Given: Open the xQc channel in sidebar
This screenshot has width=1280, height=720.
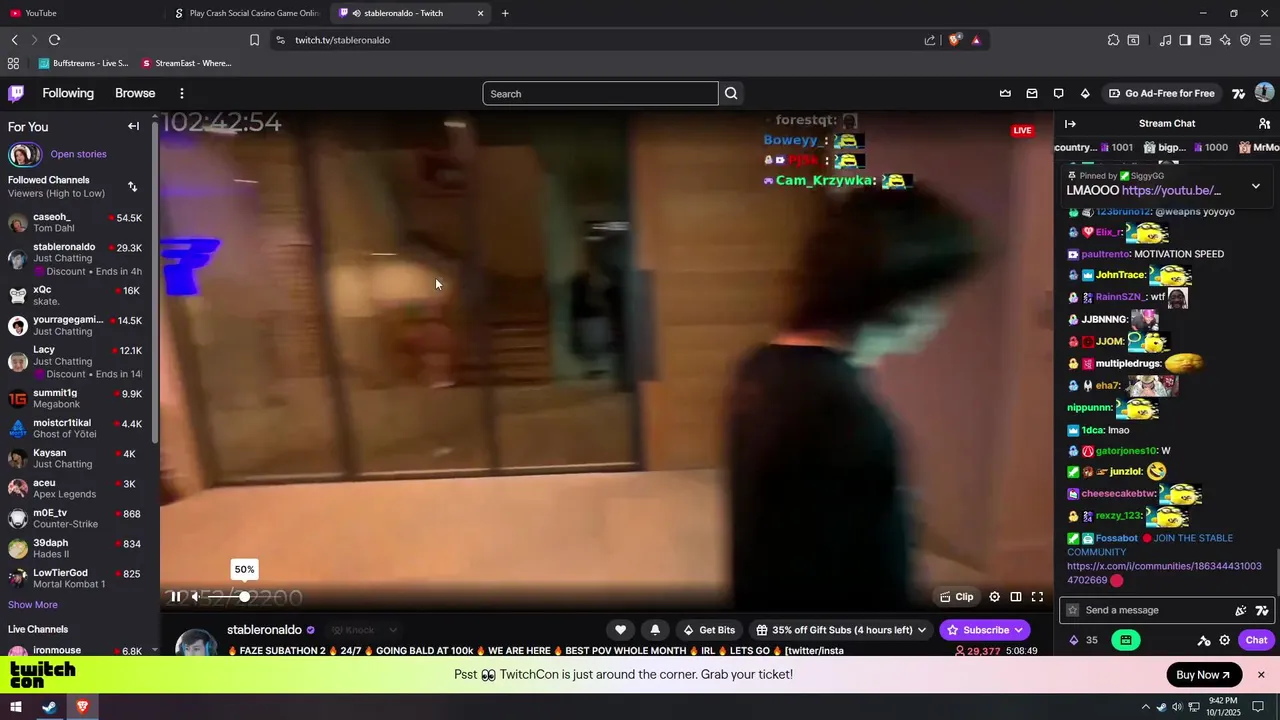Looking at the screenshot, I should pos(75,295).
